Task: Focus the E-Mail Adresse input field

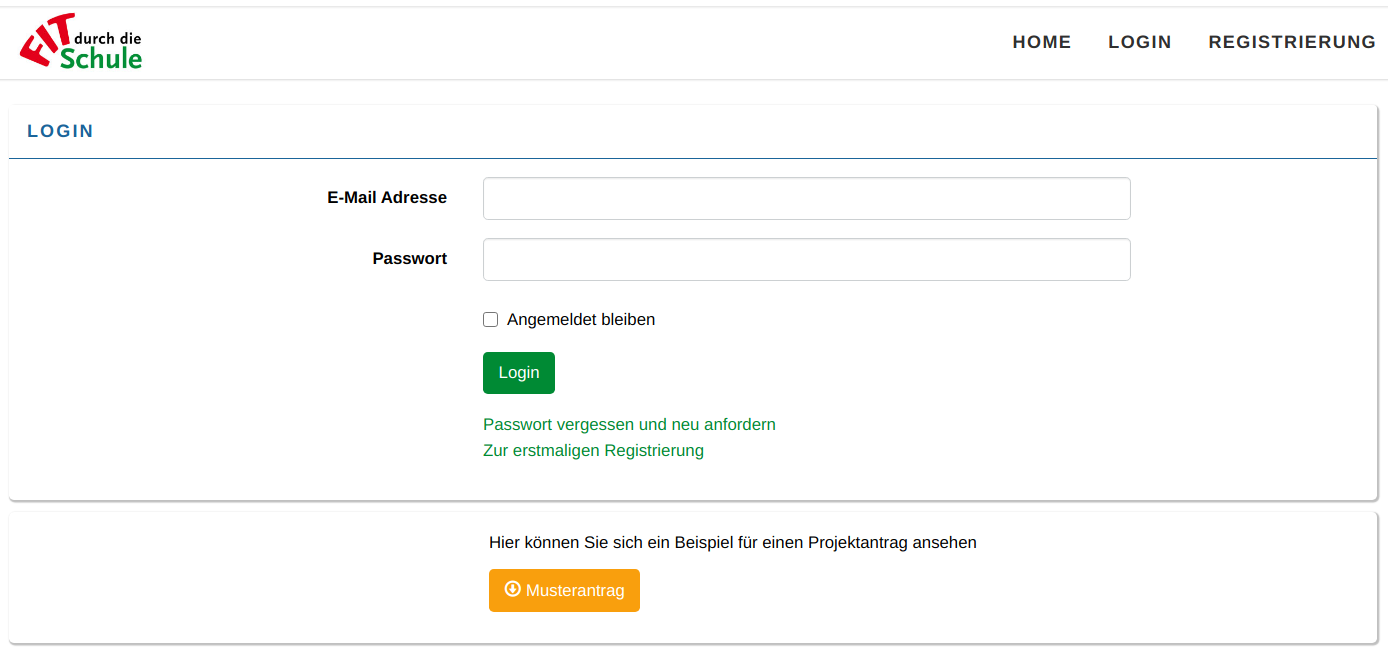Action: point(806,198)
